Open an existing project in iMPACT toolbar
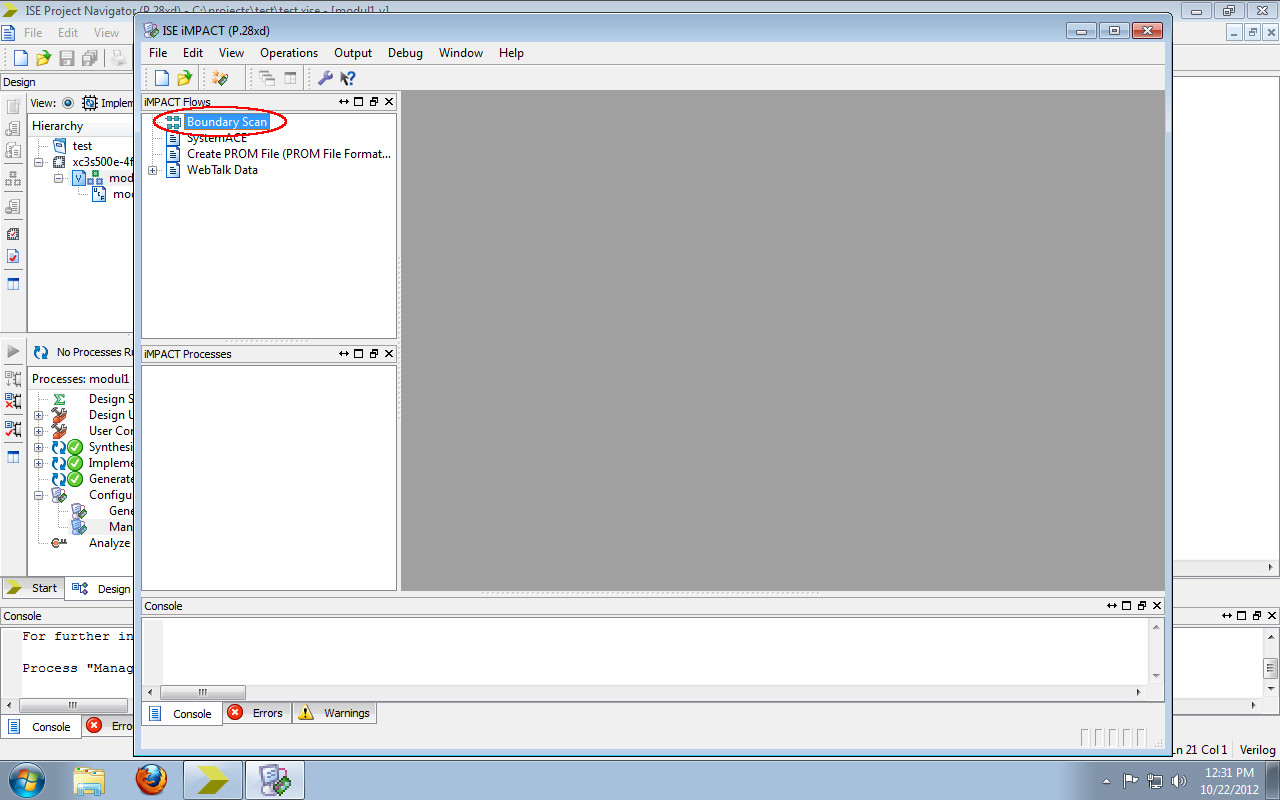 184,77
